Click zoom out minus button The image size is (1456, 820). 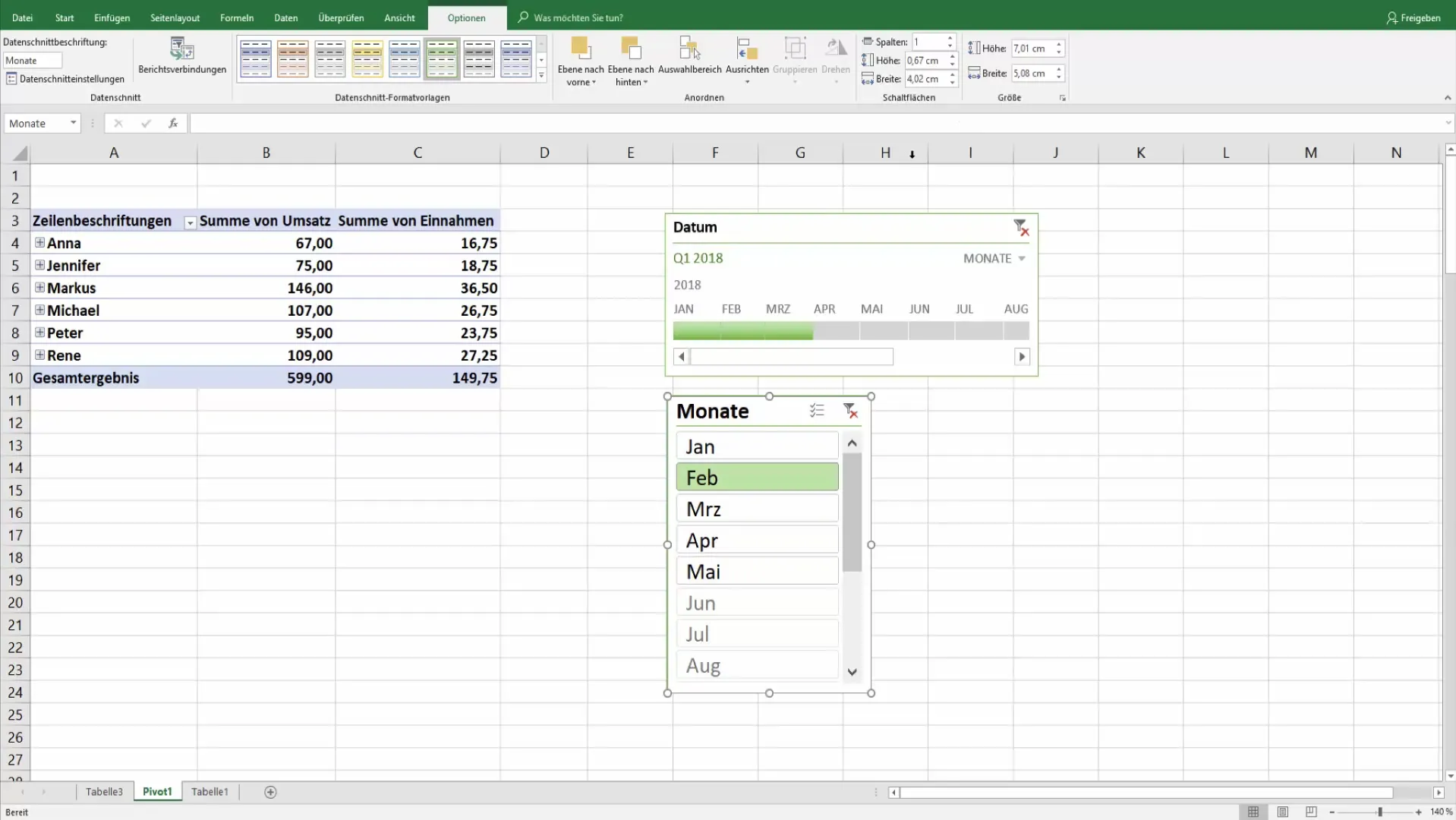click(x=1332, y=812)
